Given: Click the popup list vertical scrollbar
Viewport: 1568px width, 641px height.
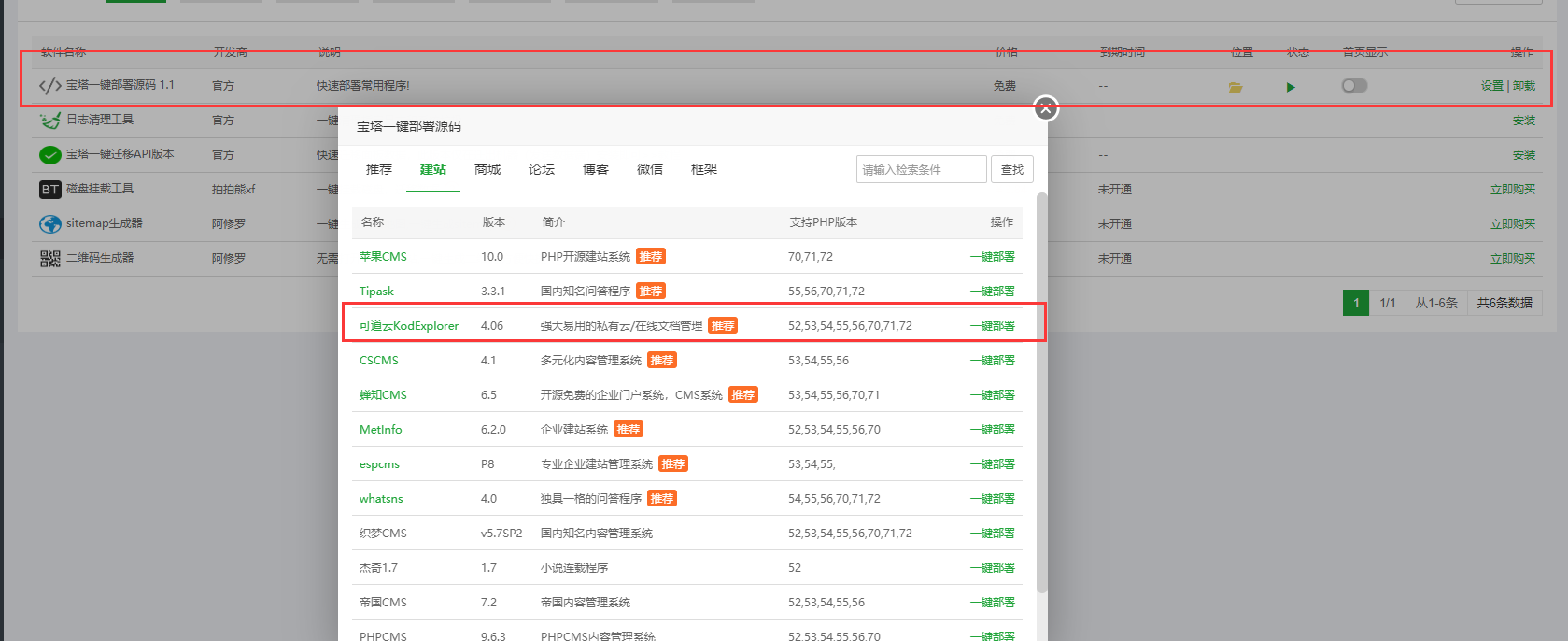Looking at the screenshot, I should point(1041,392).
